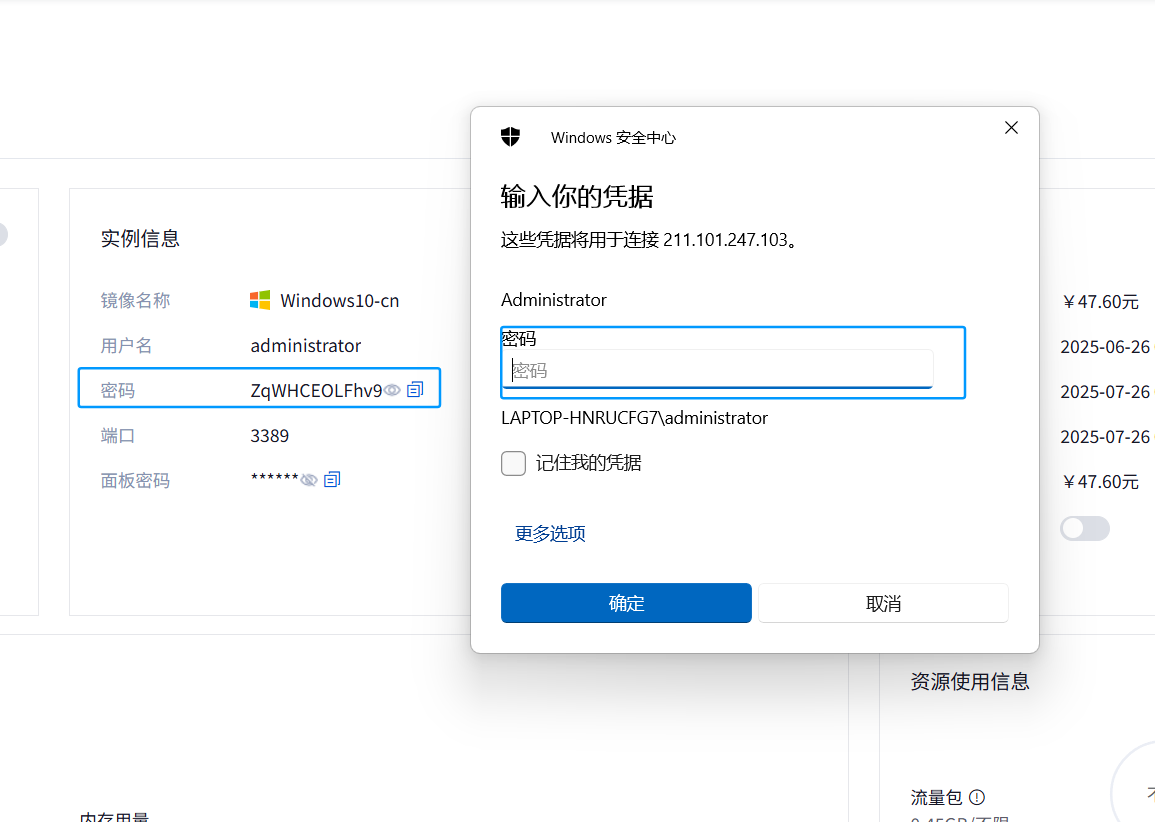The image size is (1155, 822).
Task: Focus the 密码 input field in the dialog
Action: [717, 370]
